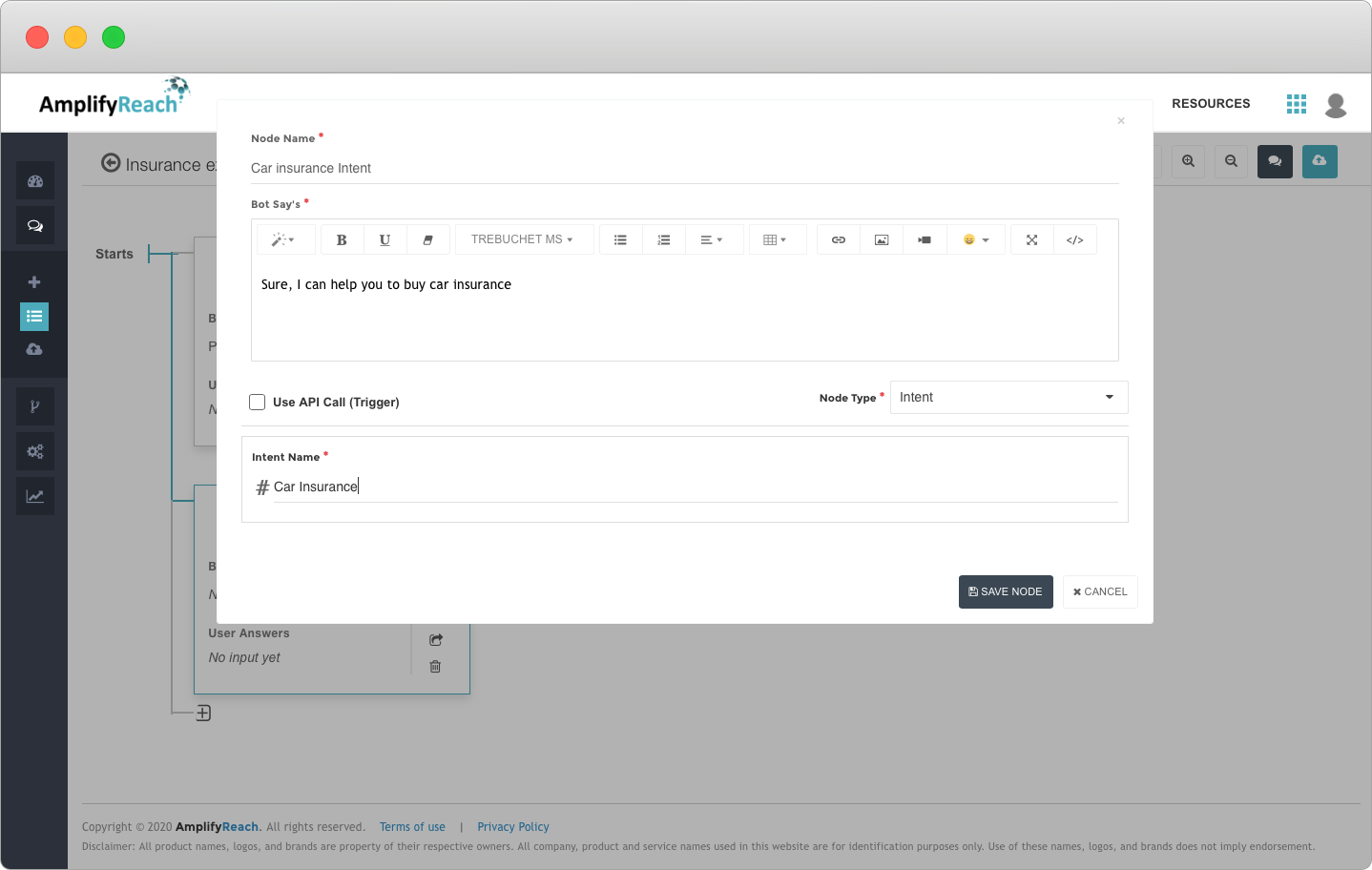The width and height of the screenshot is (1372, 870).
Task: Open the RESOURCES menu
Action: coord(1211,103)
